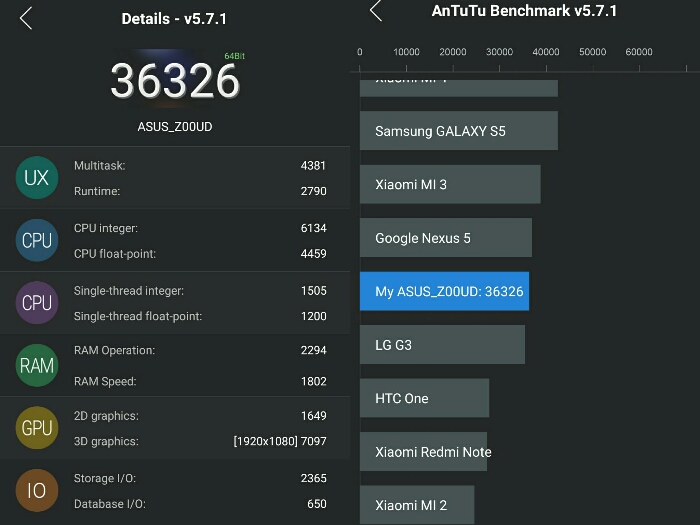700x525 pixels.
Task: Tap the Details - v5.7.1 title
Action: [174, 19]
